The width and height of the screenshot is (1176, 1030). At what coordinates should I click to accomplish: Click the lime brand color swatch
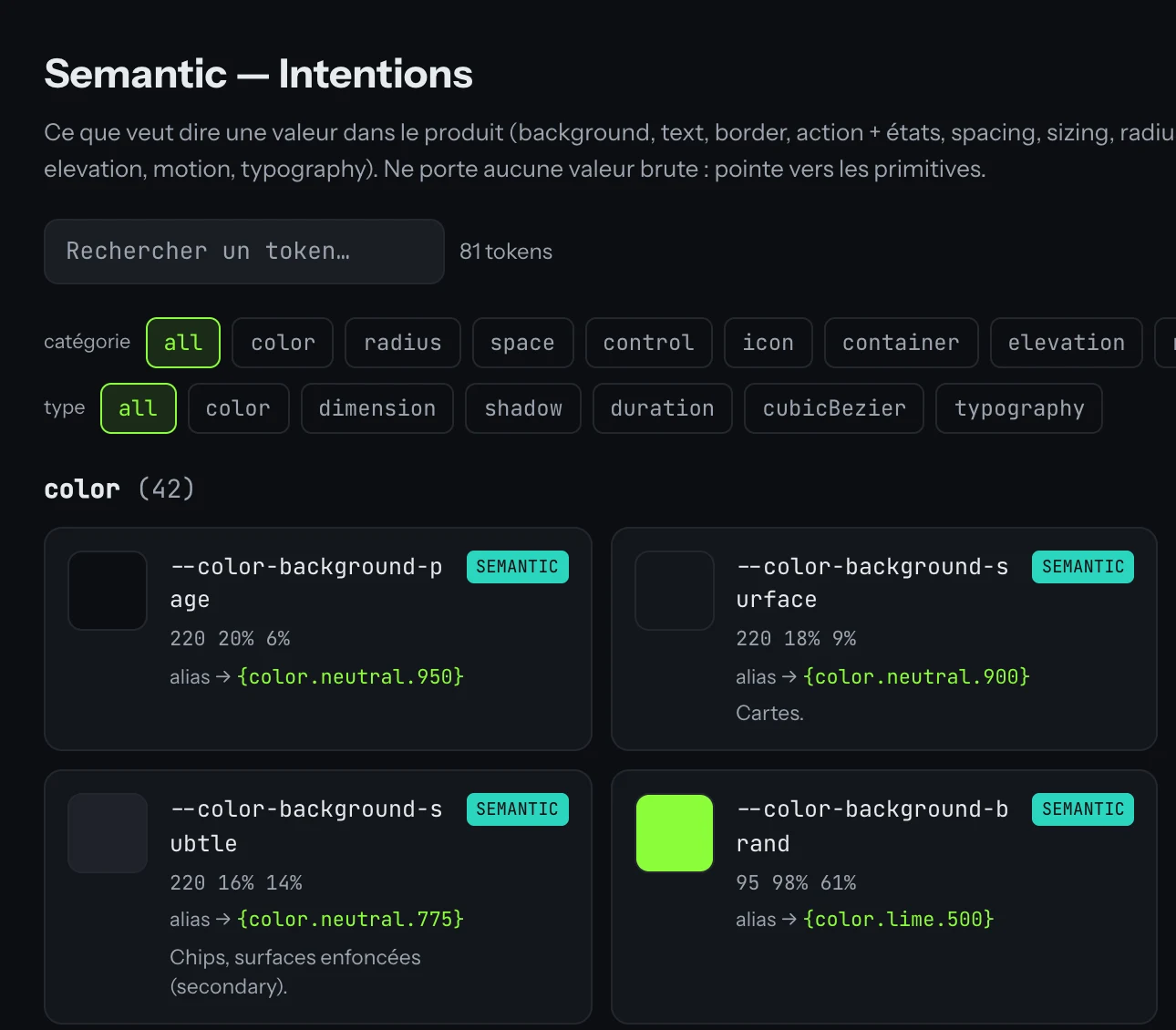675,833
